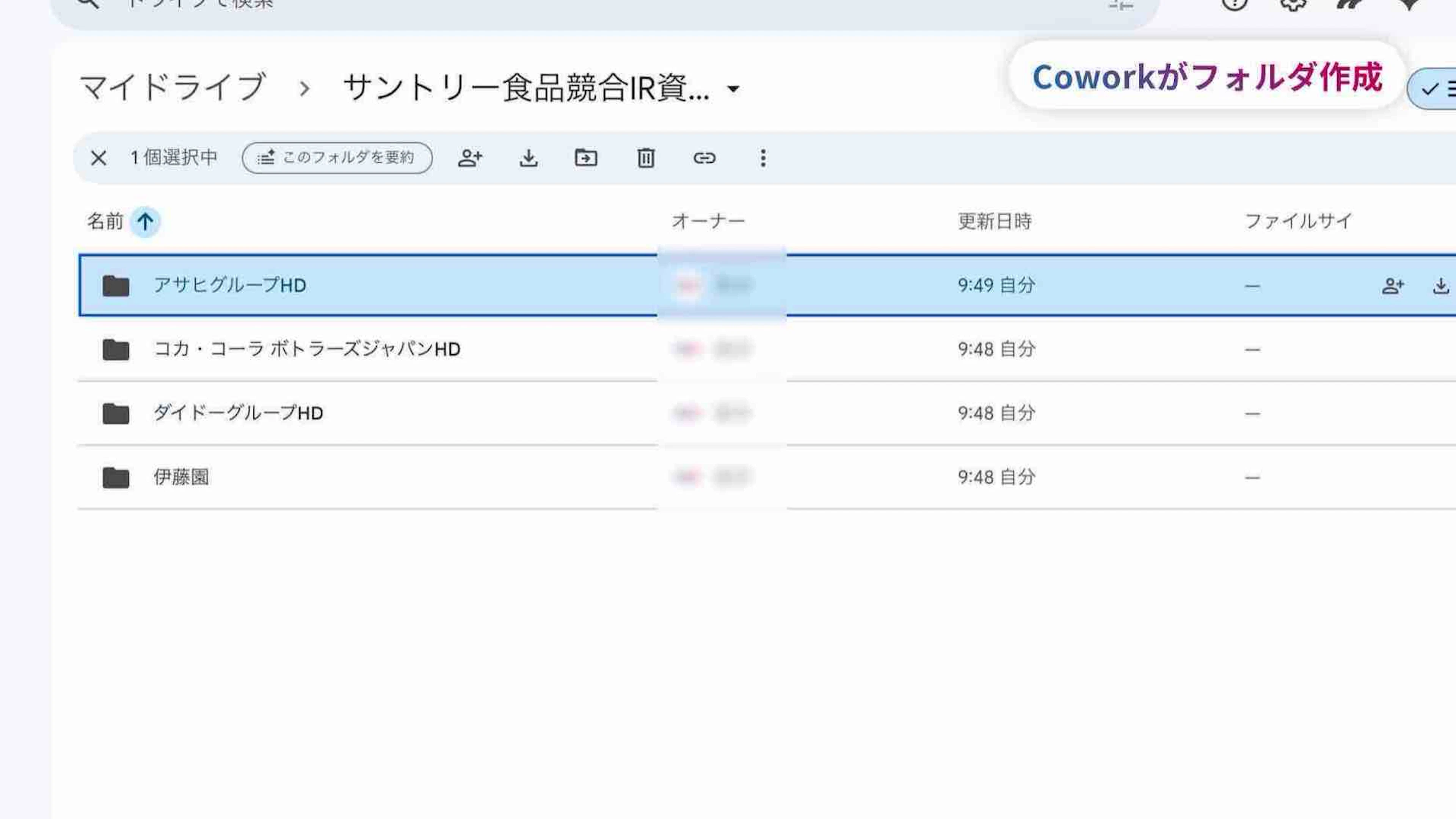Download アサヒグループHD via its row icon

click(x=1441, y=286)
